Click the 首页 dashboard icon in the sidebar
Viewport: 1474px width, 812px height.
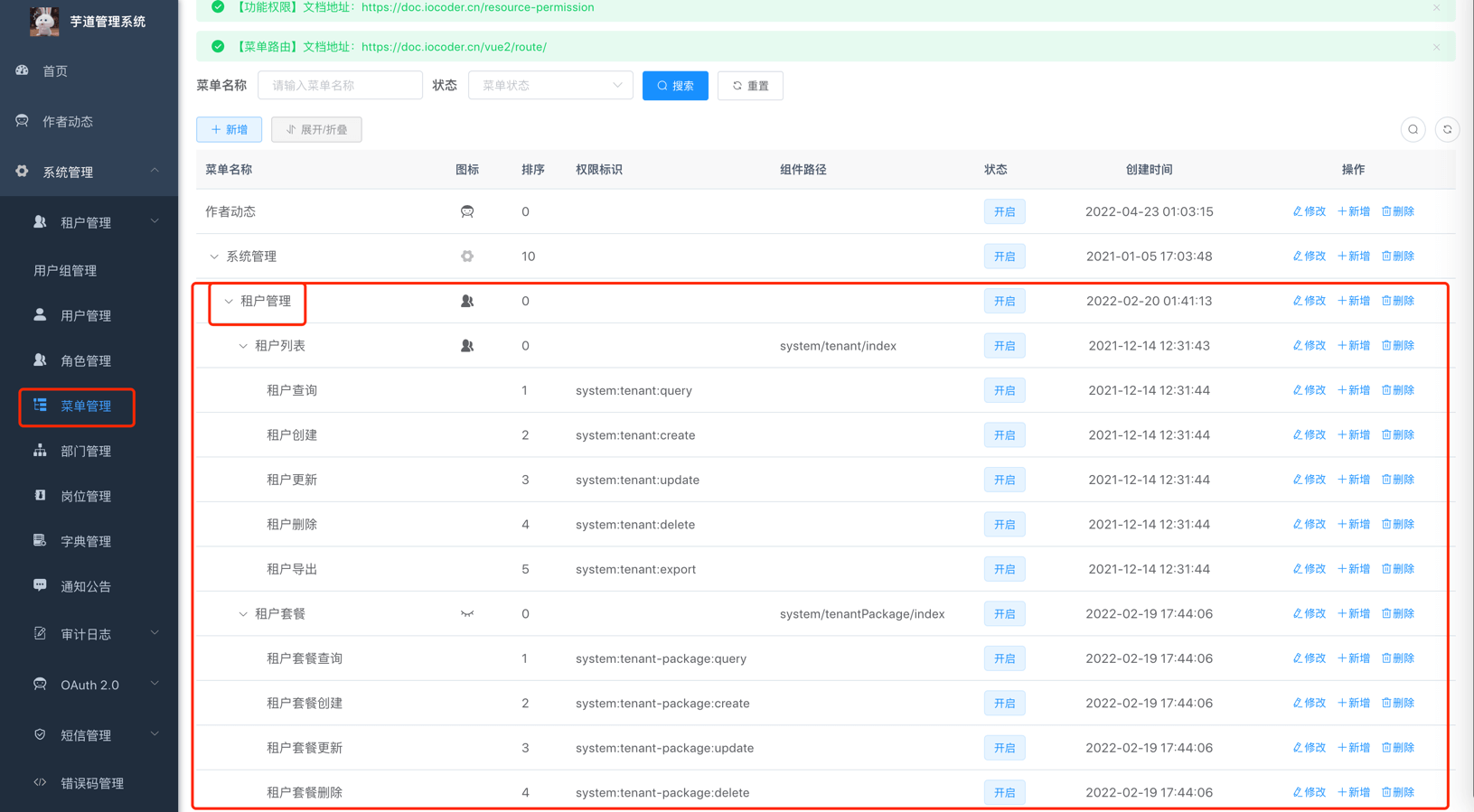[23, 70]
